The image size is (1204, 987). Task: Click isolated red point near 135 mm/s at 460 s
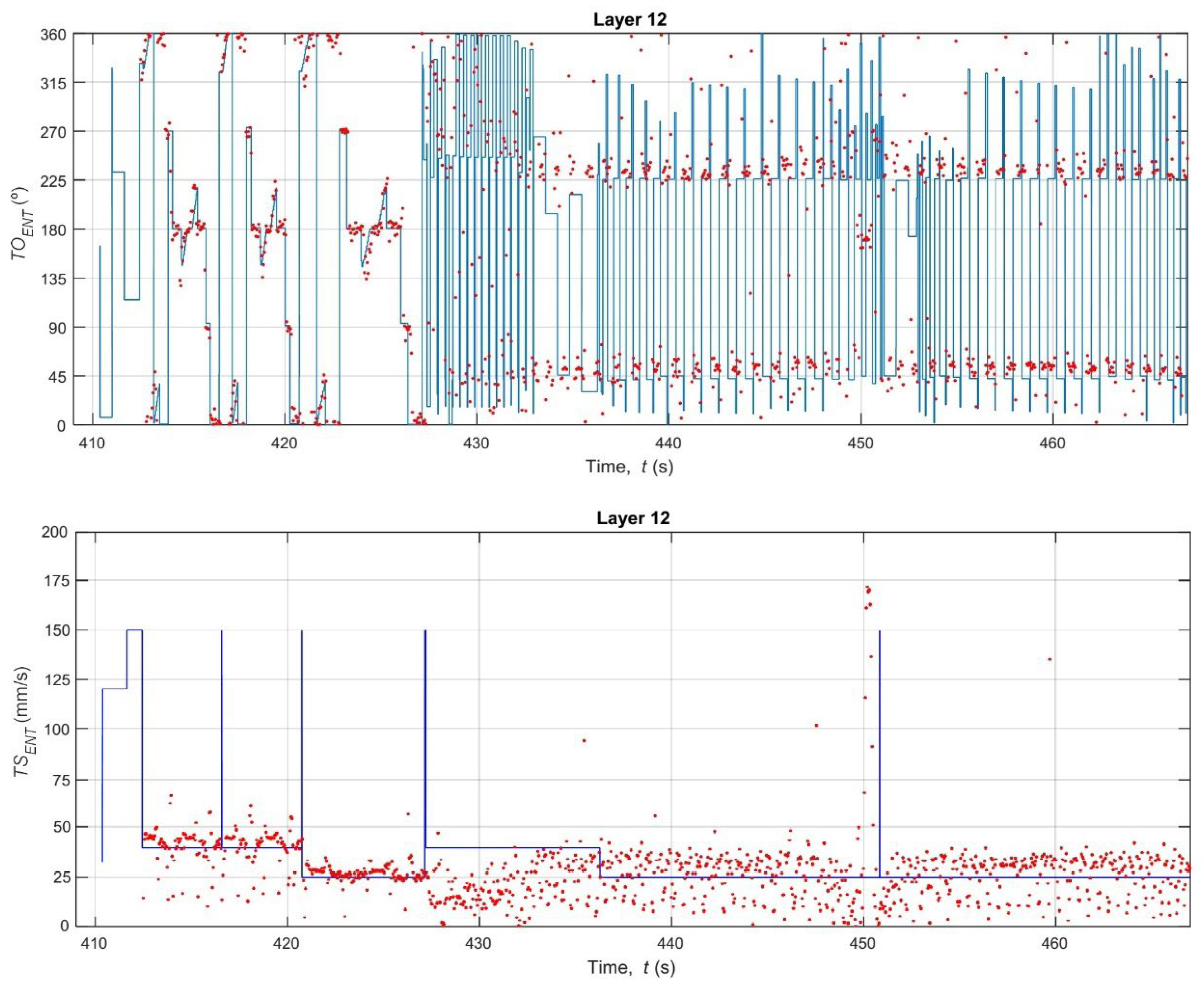pos(1049,659)
